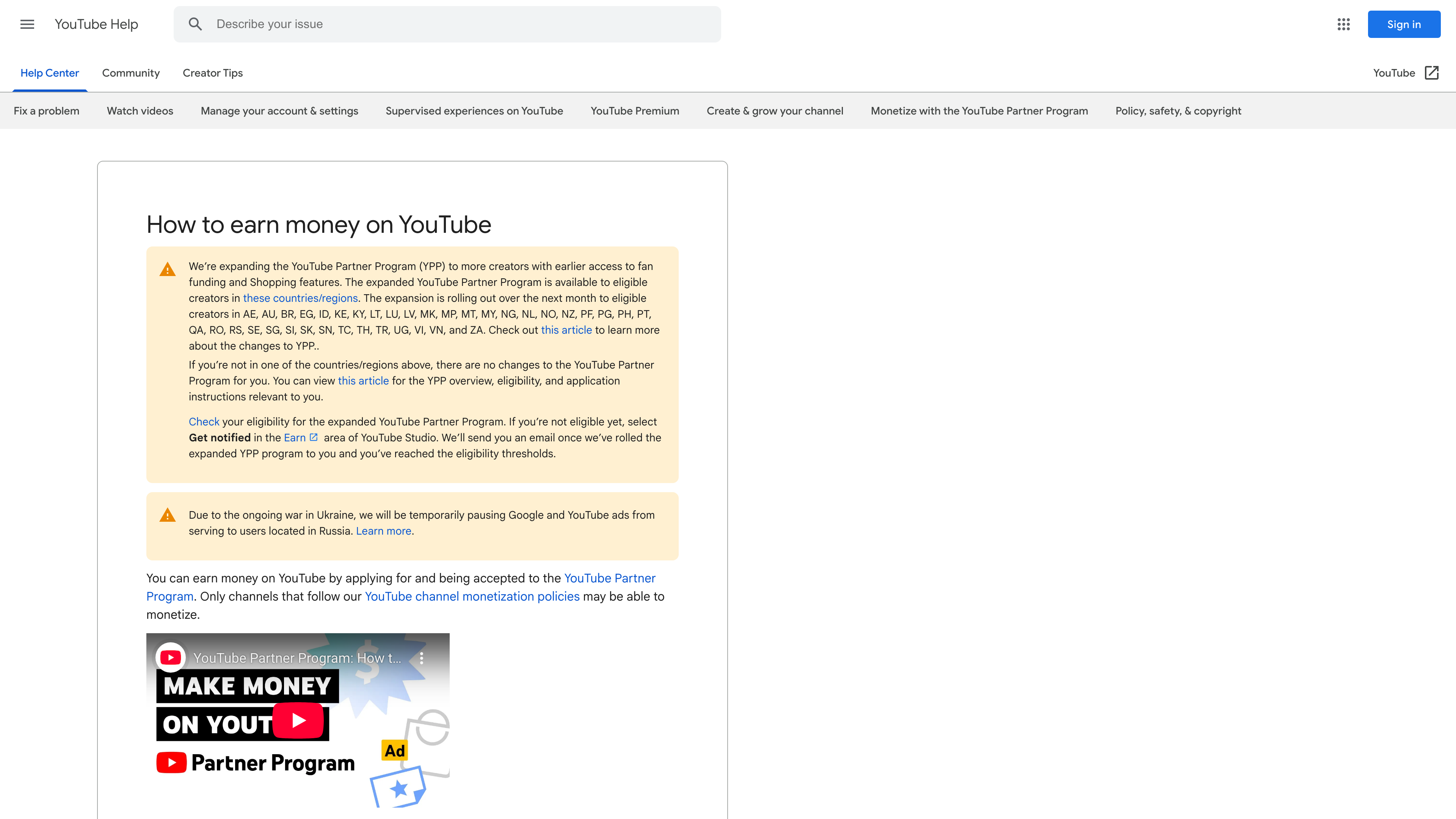1456x819 pixels.
Task: Switch to the Community tab
Action: click(x=130, y=73)
